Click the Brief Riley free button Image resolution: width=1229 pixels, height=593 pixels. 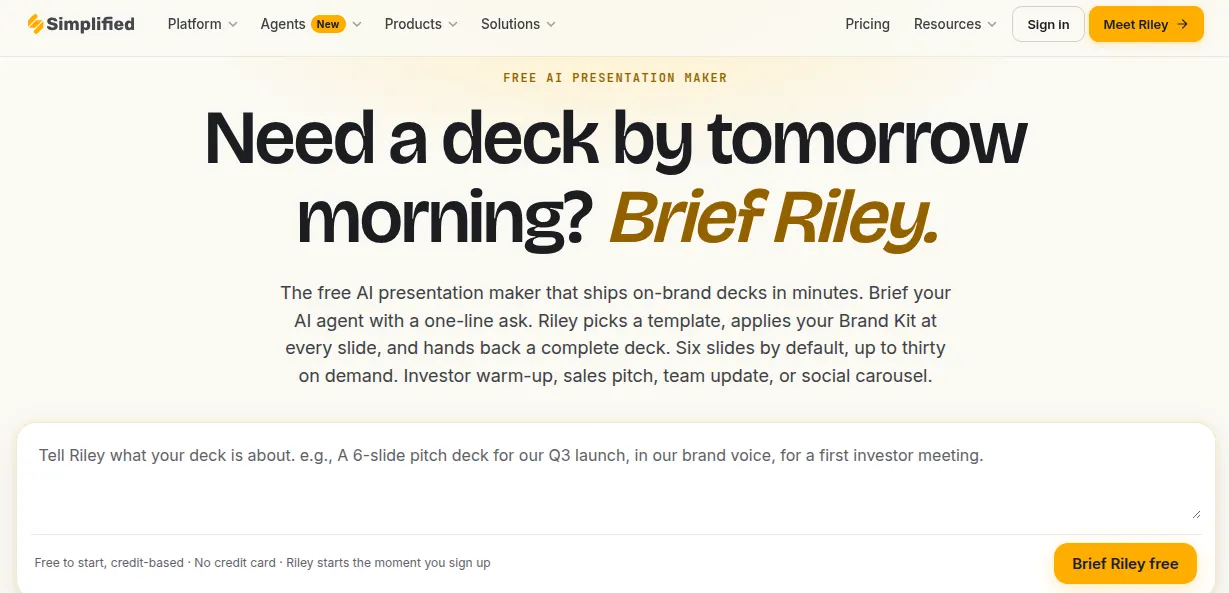coord(1125,563)
